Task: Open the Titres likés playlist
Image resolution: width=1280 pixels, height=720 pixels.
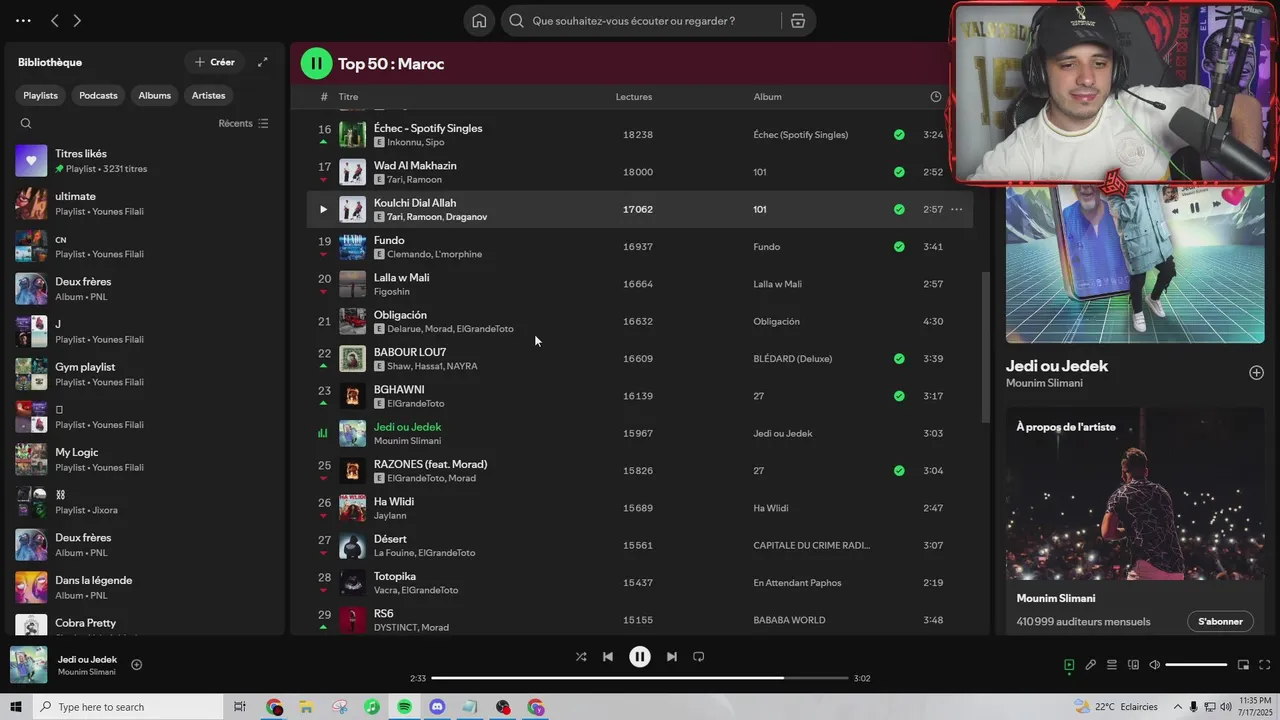Action: coord(143,160)
